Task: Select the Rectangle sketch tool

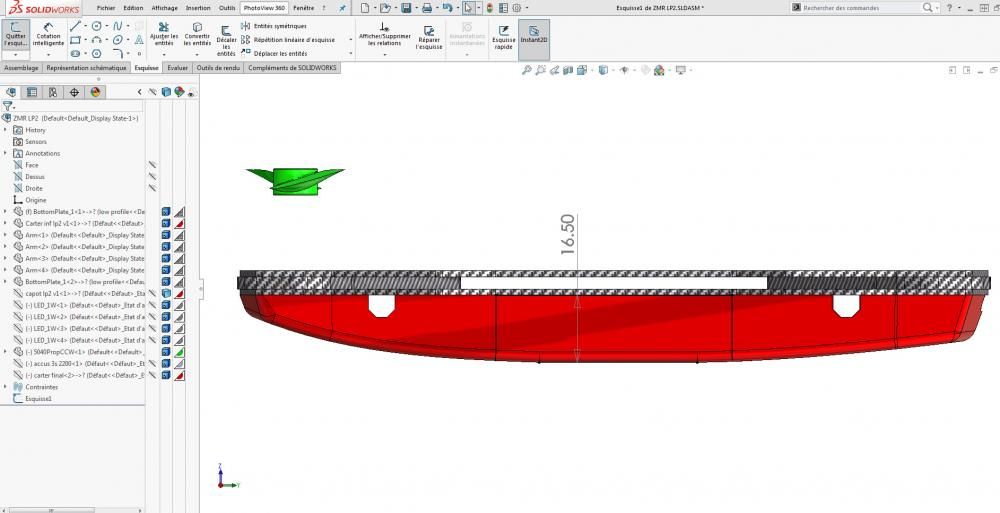Action: click(75, 40)
